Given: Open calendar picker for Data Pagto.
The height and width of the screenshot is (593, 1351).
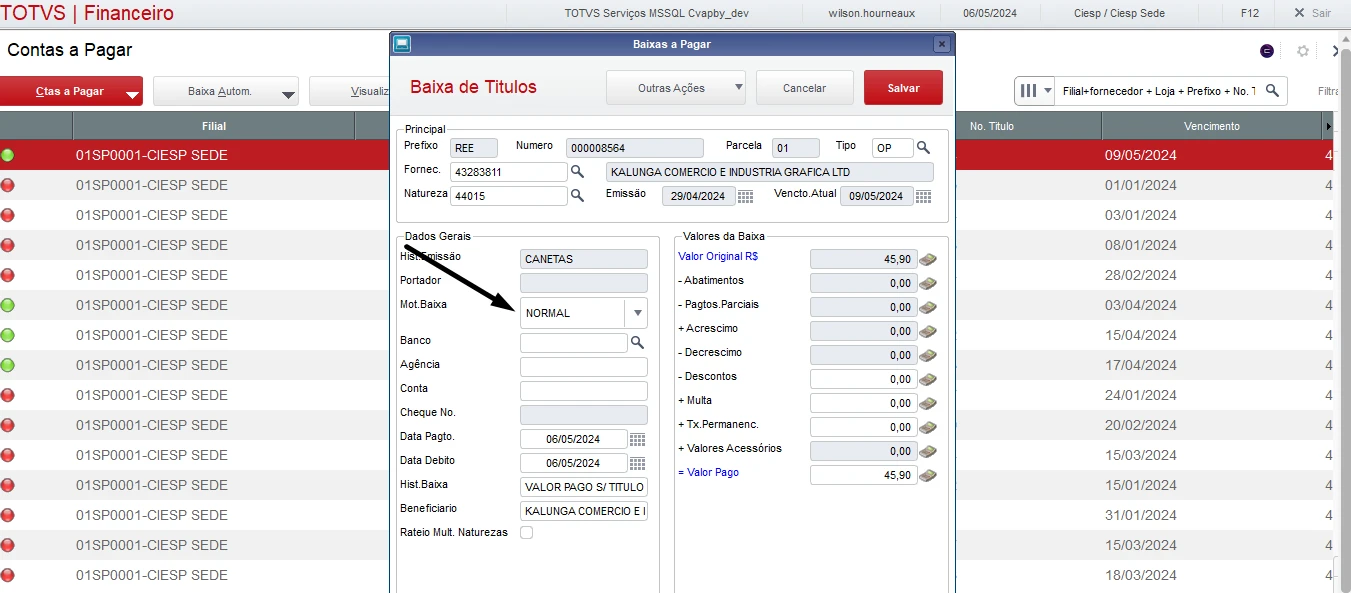Looking at the screenshot, I should pos(637,440).
